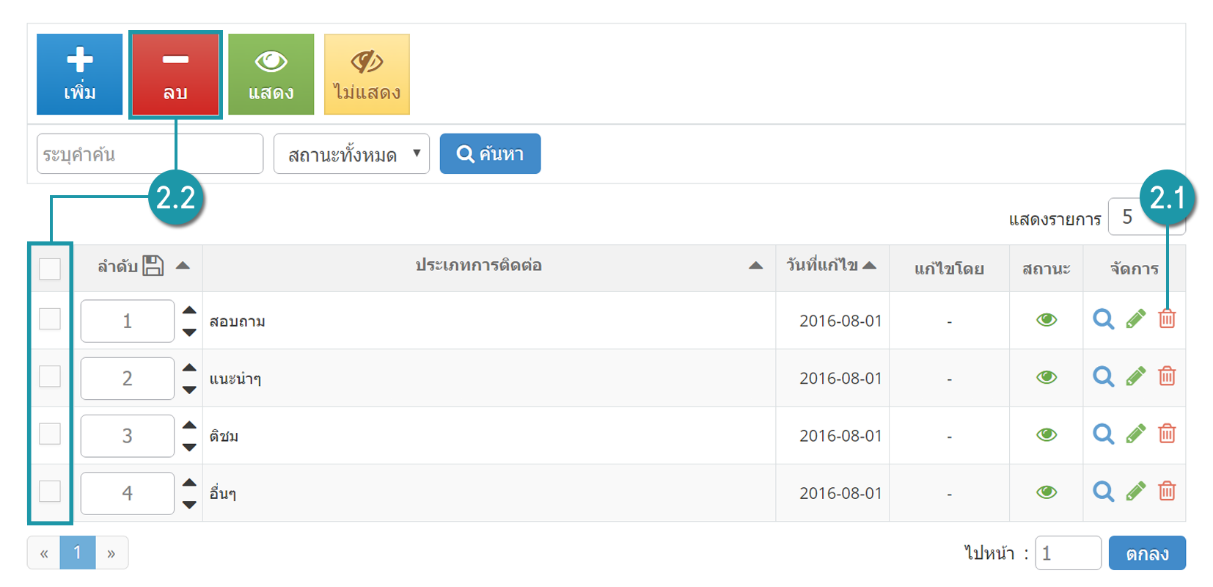Image resolution: width=1213 pixels, height=587 pixels.
Task: View แนะนำๆ details with the magnifier icon
Action: tap(1103, 376)
